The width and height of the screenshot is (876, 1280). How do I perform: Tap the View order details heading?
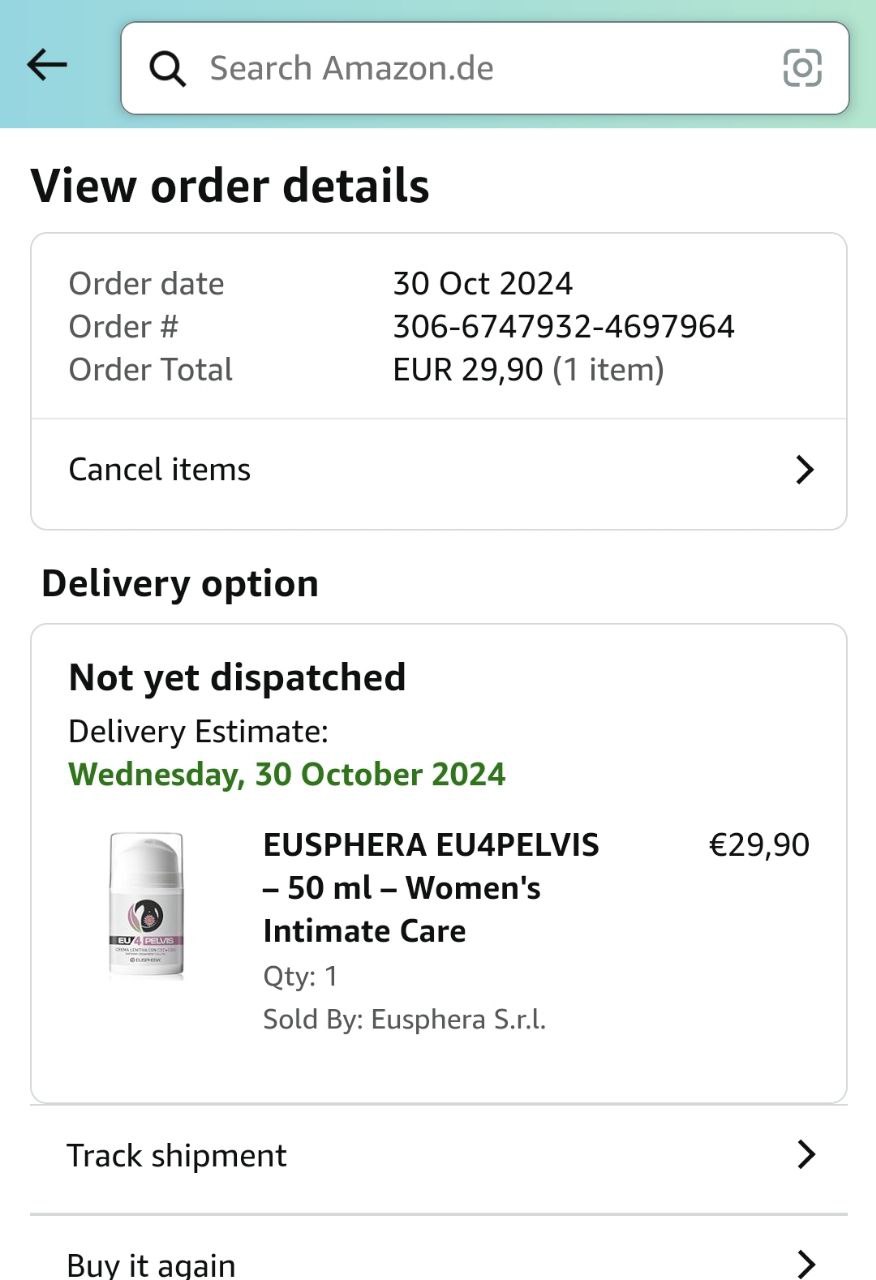pyautogui.click(x=230, y=187)
